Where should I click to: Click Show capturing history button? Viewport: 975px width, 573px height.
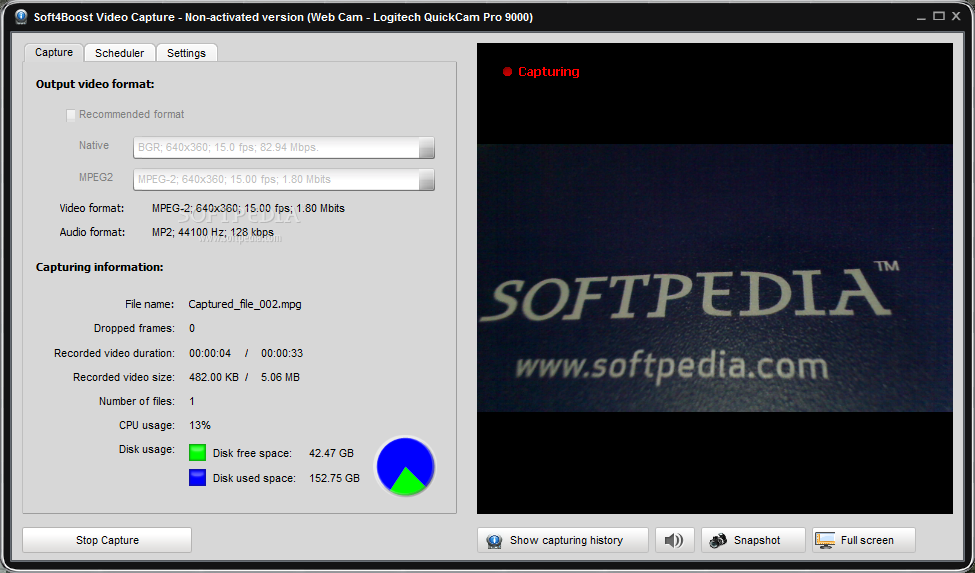click(563, 540)
